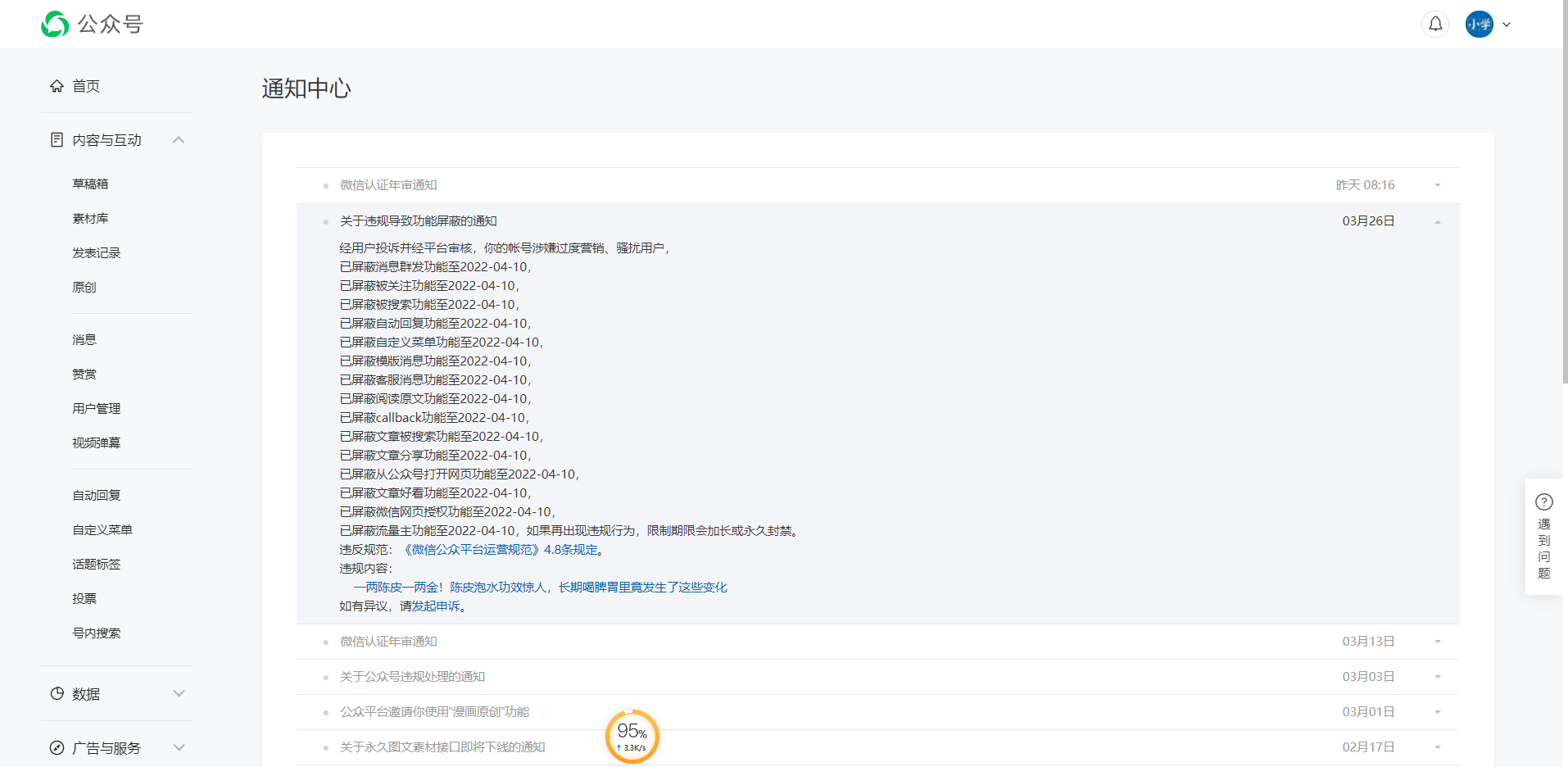Screen dimensions: 1568x767
Task: Click the 数据 pie chart icon
Action: pos(57,694)
